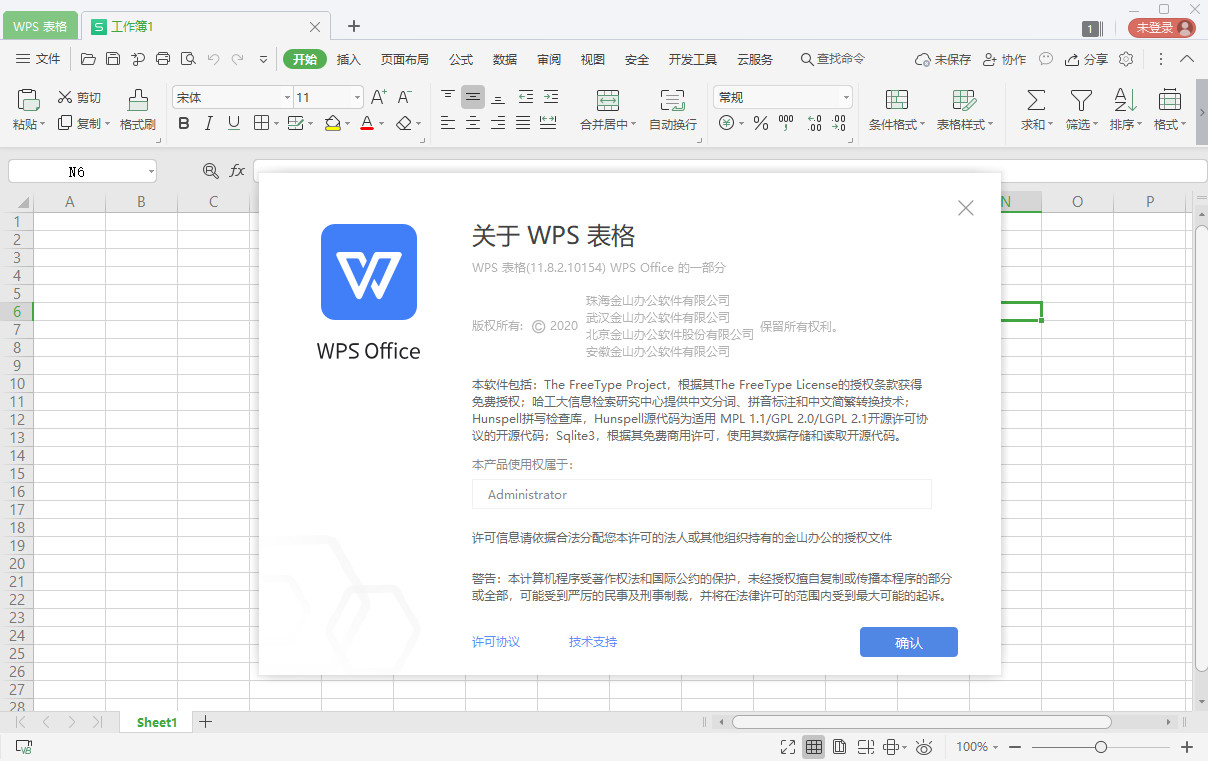Screen dimensions: 1208x761
Task: Click the Sort icon
Action: (x=1125, y=100)
